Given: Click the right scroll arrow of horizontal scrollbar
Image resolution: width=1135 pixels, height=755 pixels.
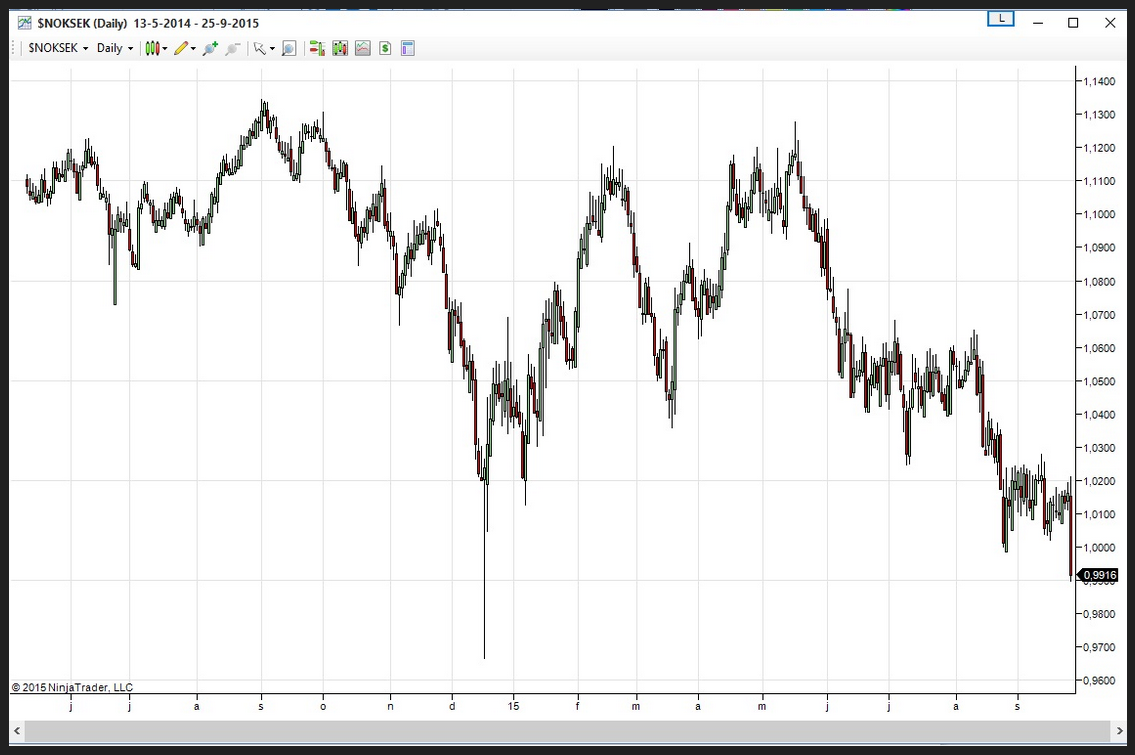Looking at the screenshot, I should pos(1119,731).
